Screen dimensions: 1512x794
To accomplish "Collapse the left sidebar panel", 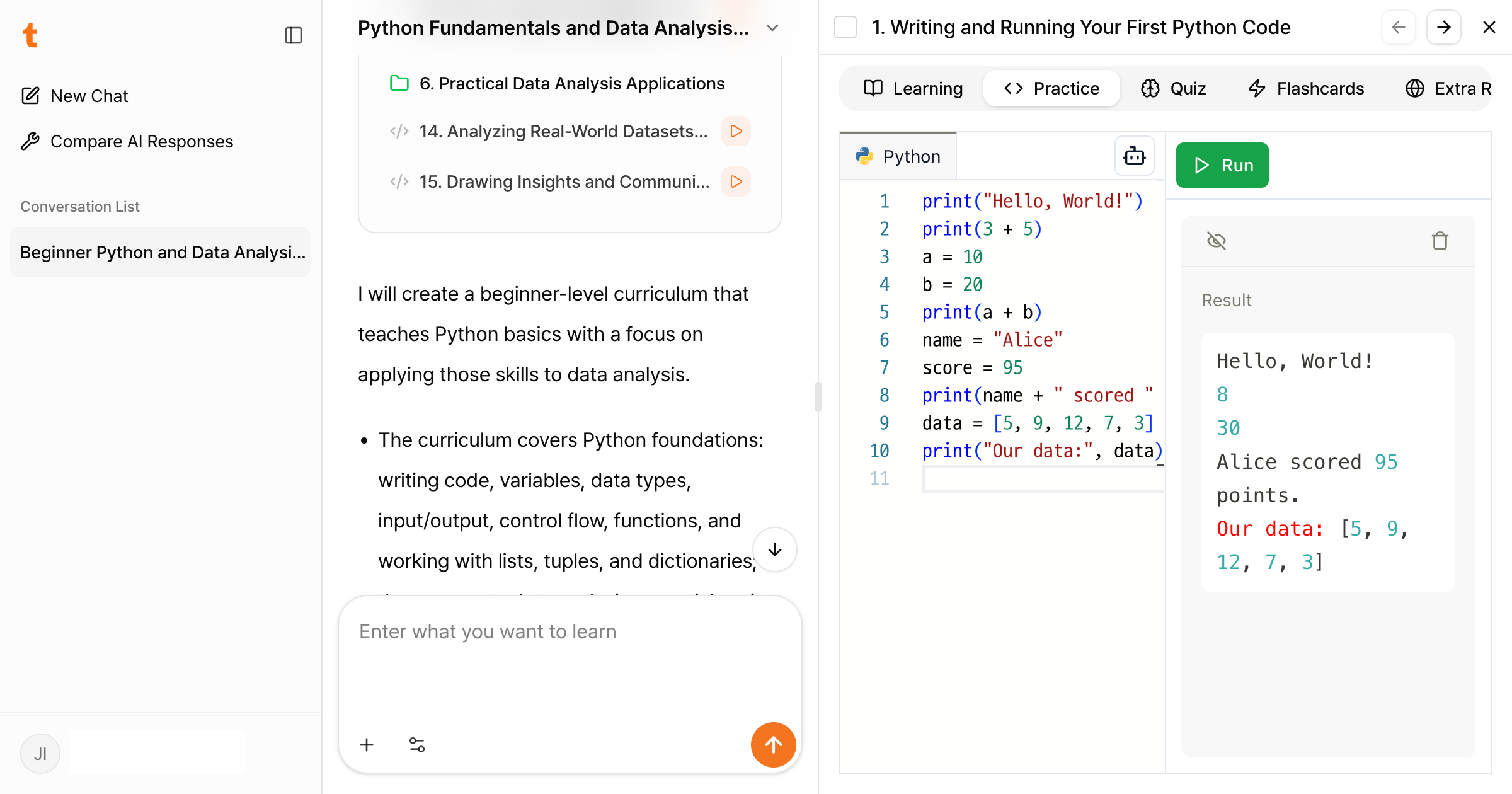I will 292,35.
